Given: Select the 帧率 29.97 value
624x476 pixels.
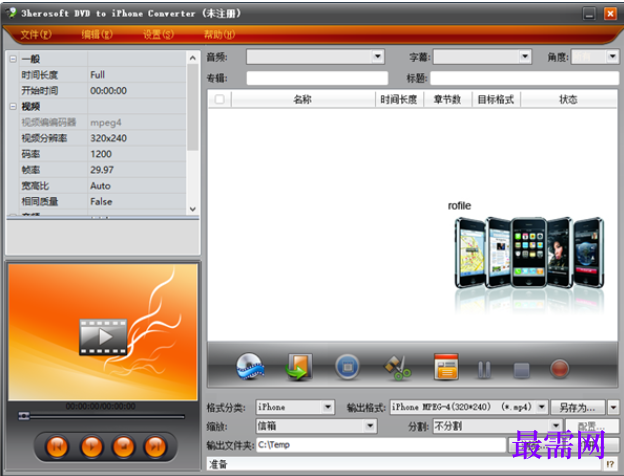Looking at the screenshot, I should pyautogui.click(x=137, y=170).
